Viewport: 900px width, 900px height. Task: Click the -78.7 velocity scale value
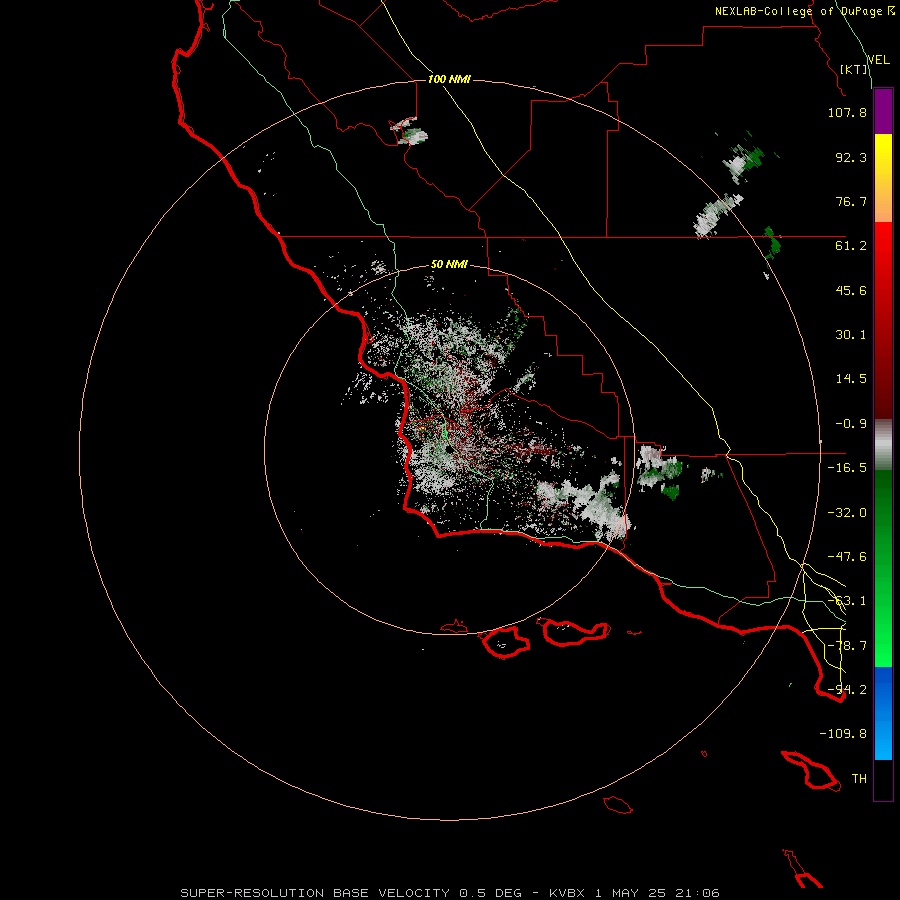[847, 646]
